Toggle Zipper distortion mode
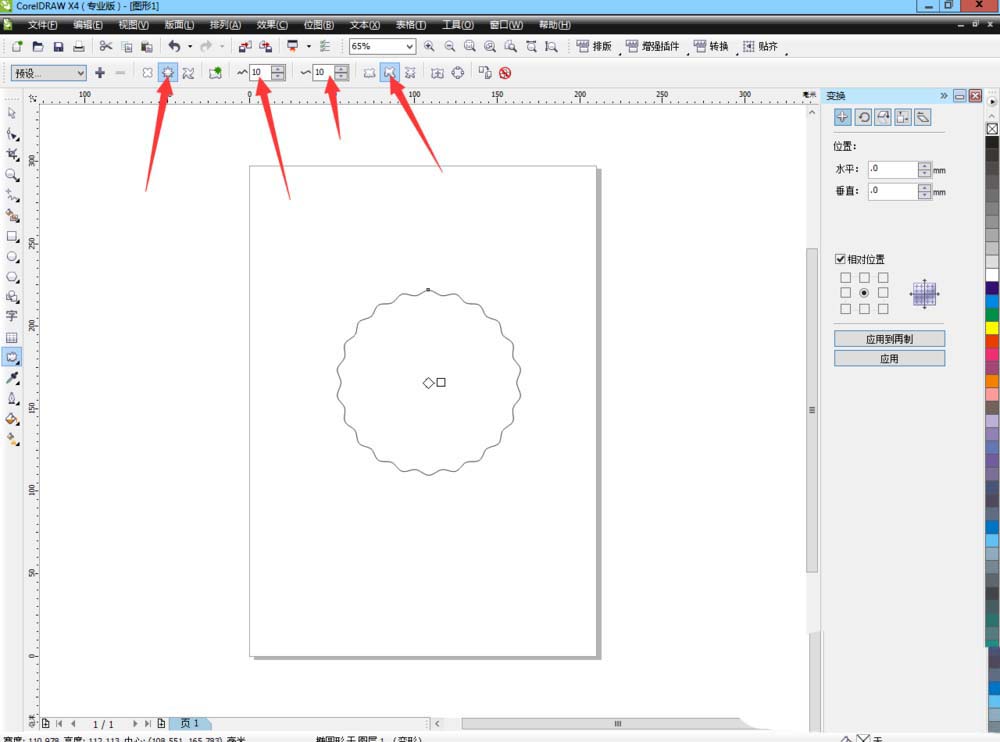The height and width of the screenshot is (742, 1000). [168, 73]
